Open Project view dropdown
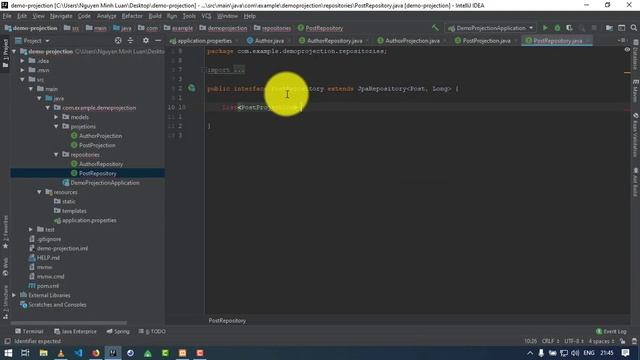 pos(33,40)
